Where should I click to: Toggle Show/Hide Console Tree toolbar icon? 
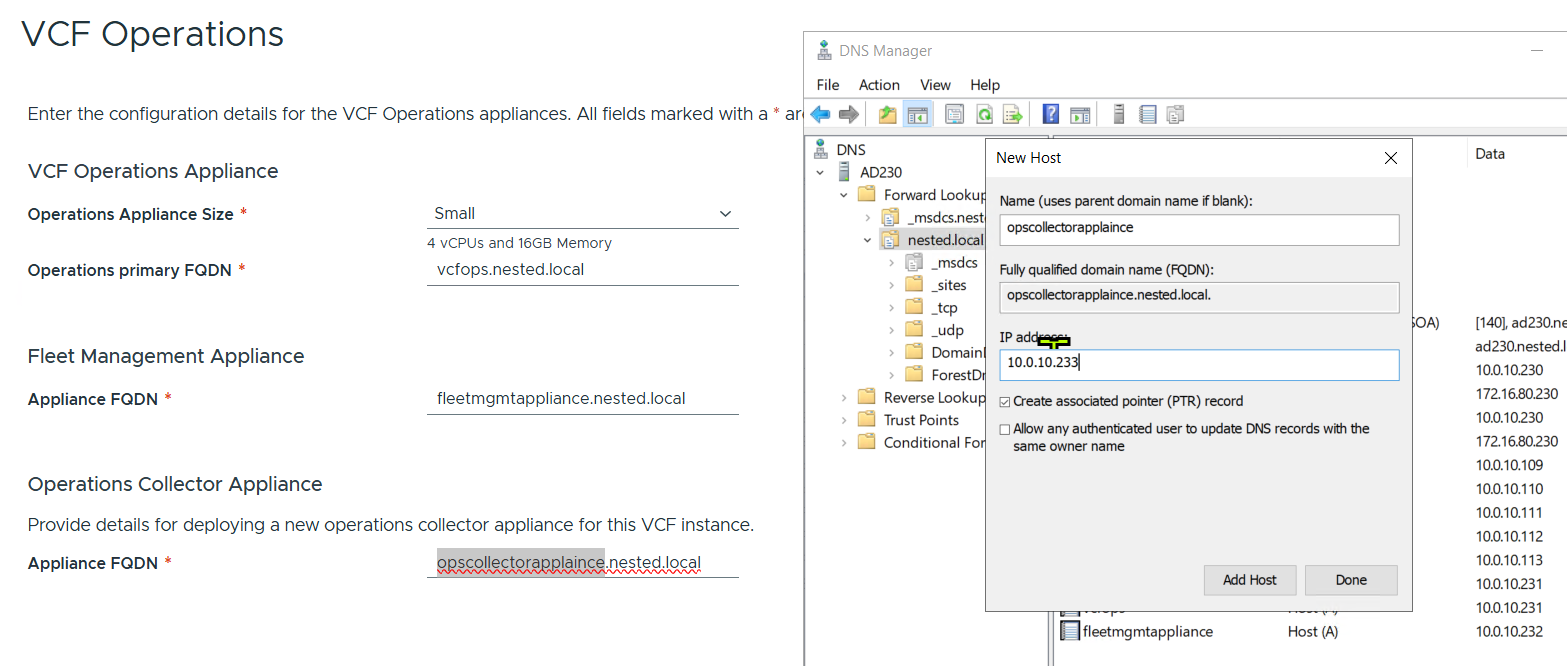tap(917, 114)
